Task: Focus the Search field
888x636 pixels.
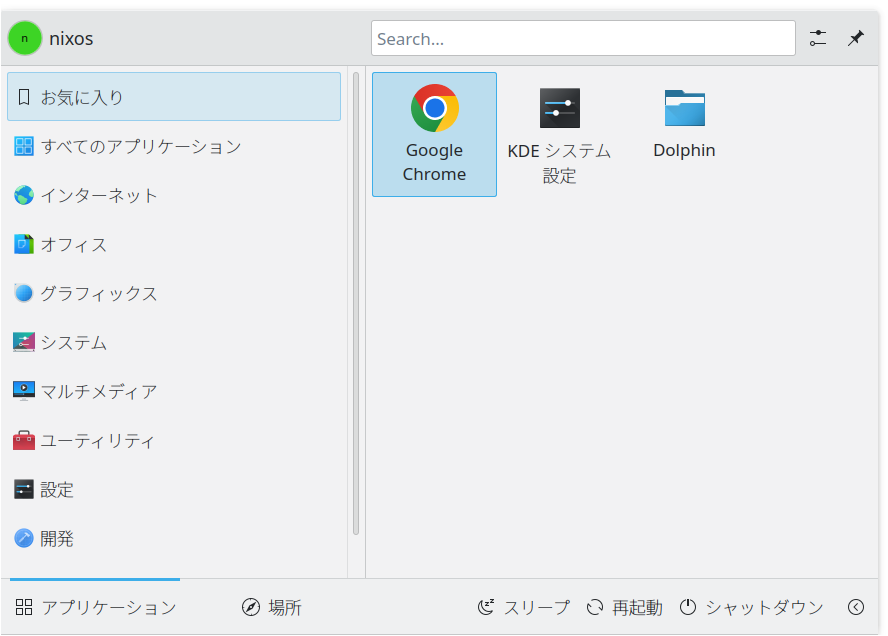Action: [x=583, y=39]
